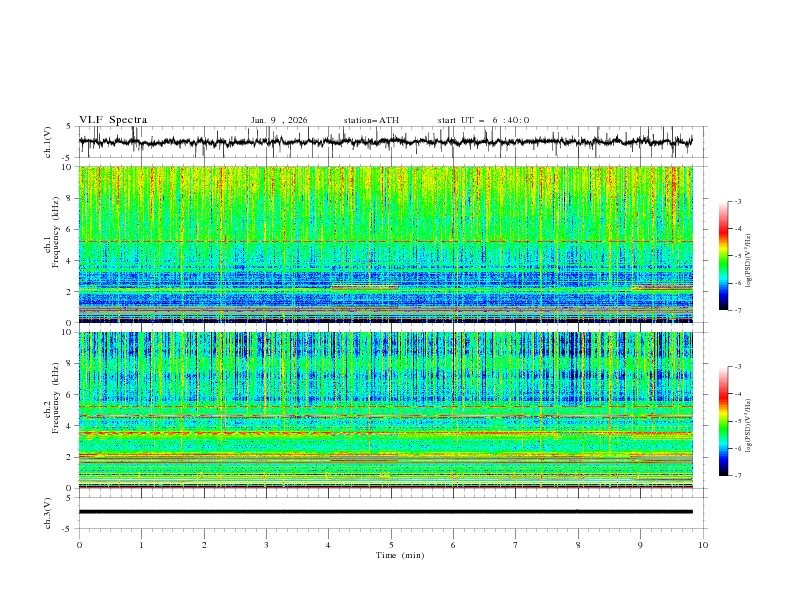Click the "-5" volt tick on ch.3 axis
Viewport: 792px width, 612px height.
(x=67, y=529)
